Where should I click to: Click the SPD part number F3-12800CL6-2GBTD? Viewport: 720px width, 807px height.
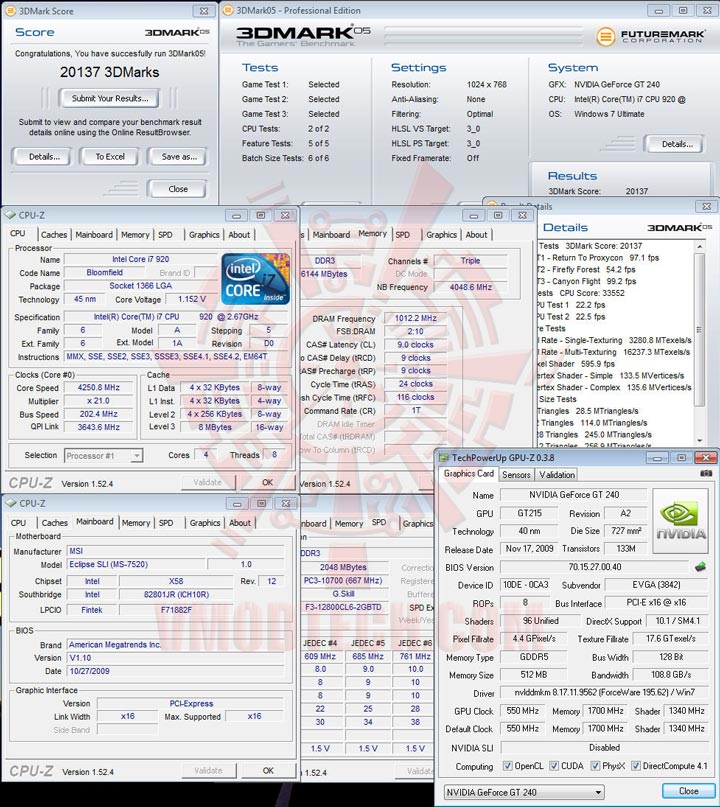pyautogui.click(x=343, y=607)
